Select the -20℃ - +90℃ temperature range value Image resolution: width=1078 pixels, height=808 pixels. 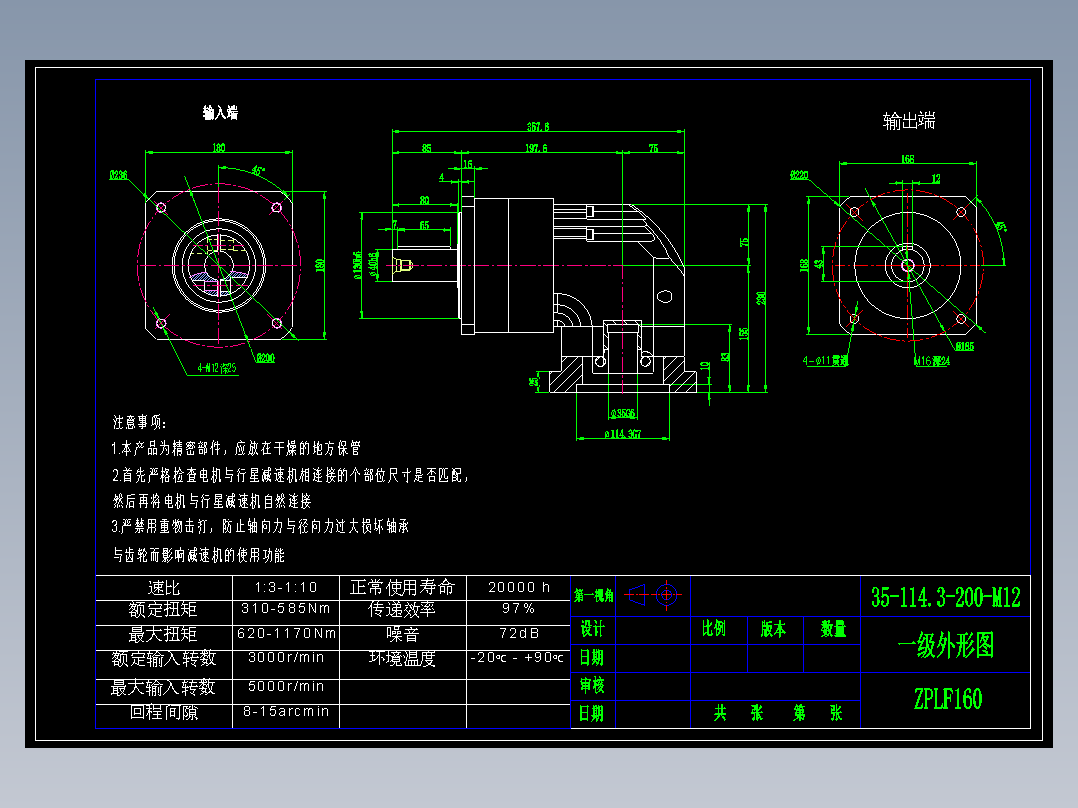516,659
